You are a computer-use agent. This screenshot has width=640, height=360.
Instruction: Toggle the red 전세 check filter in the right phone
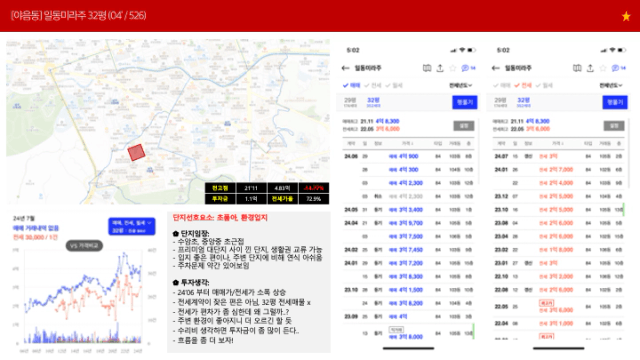[x=523, y=85]
